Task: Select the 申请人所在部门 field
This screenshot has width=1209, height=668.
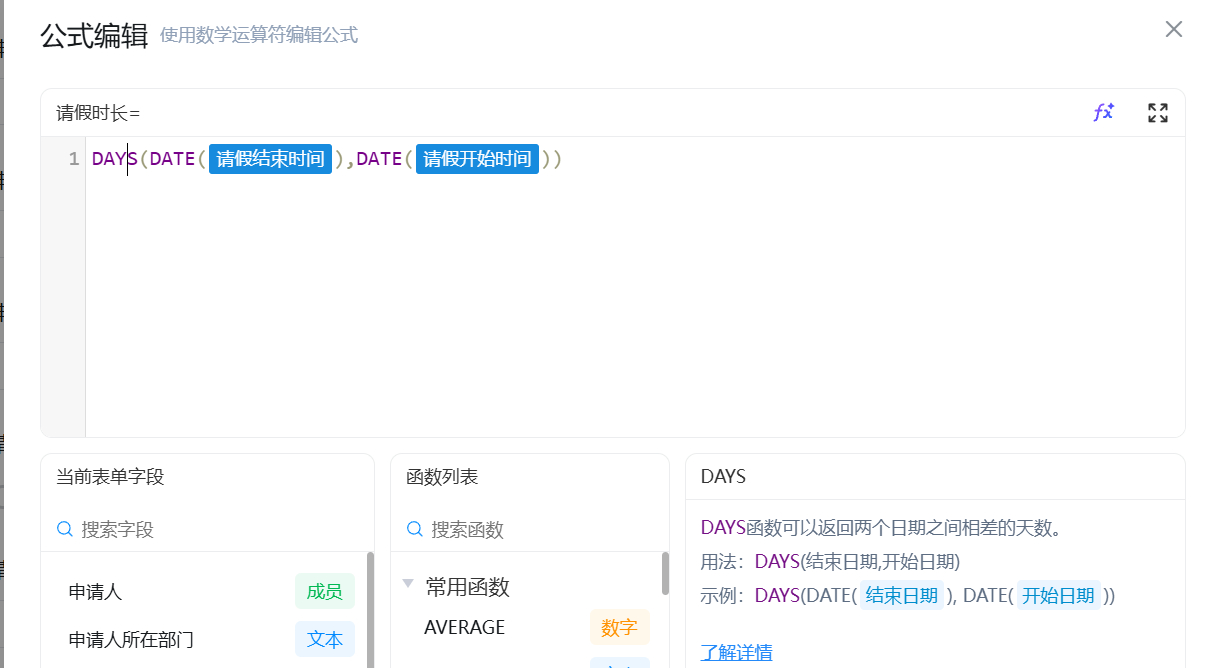Action: 131,639
